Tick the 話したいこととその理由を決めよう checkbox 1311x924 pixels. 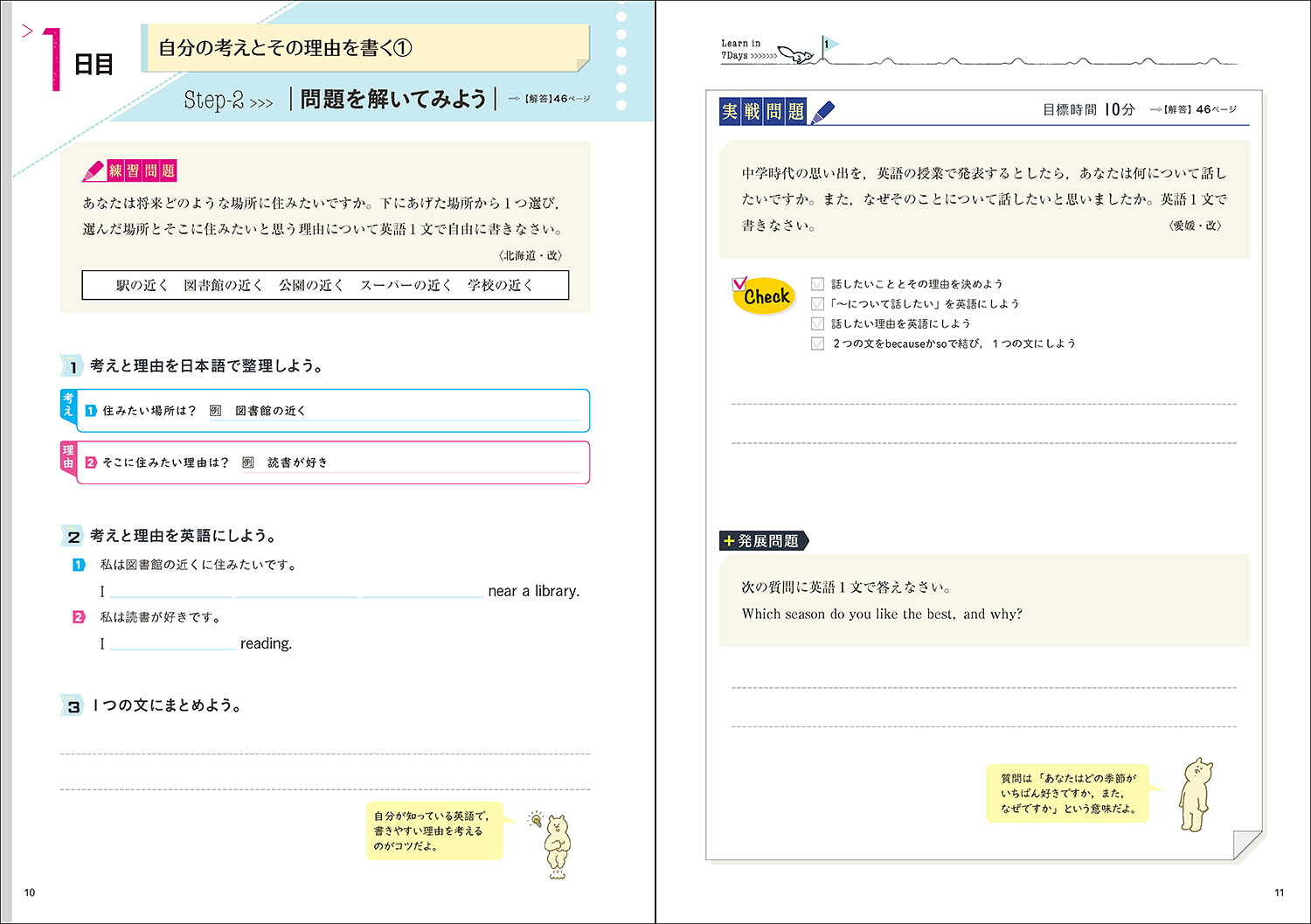coord(817,284)
